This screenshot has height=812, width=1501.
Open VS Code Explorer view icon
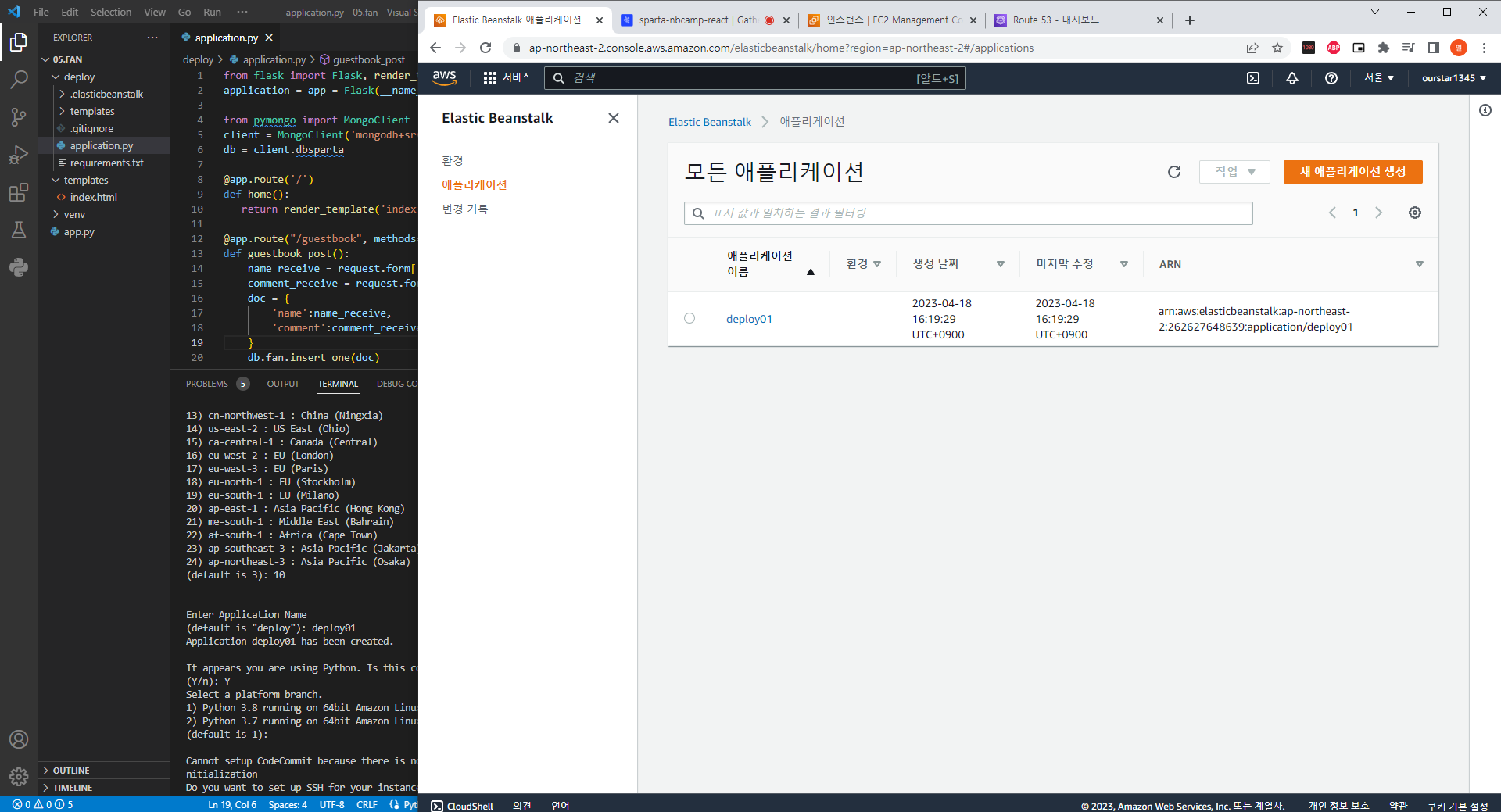click(19, 42)
